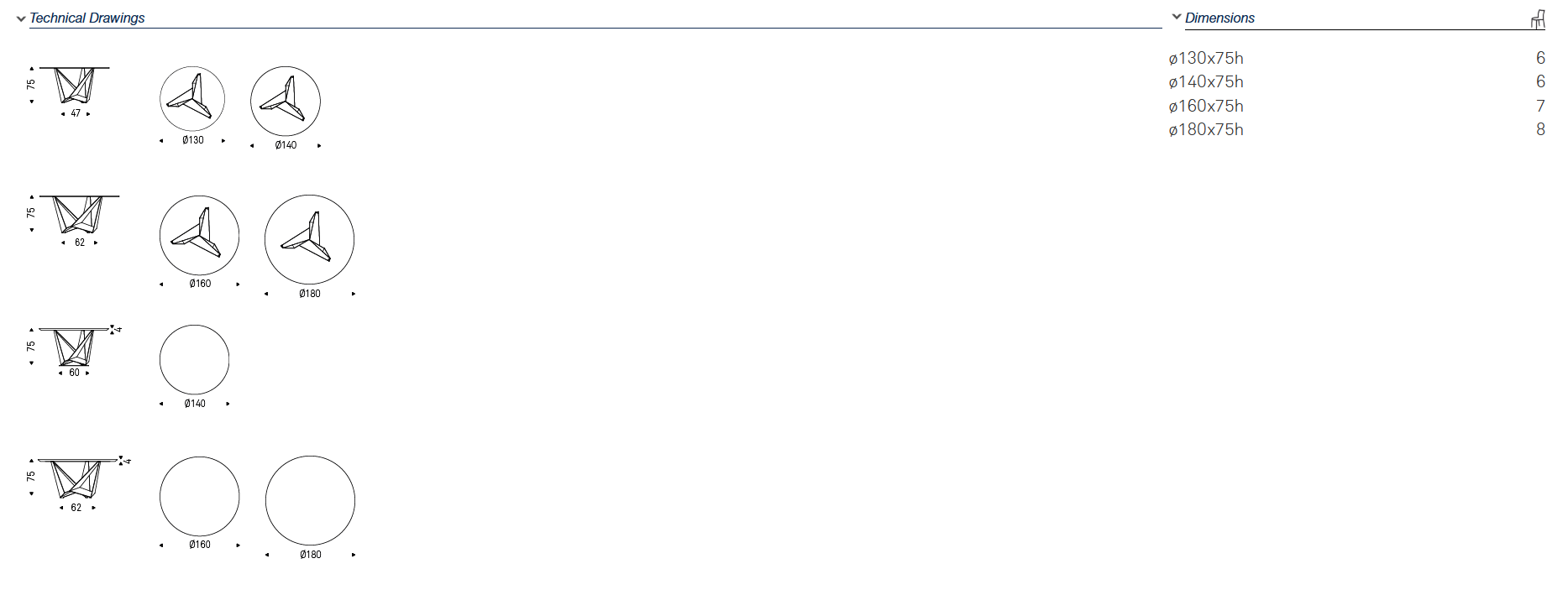Select the ø180x75h dimension row
Screen dimensions: 1568x595
click(x=1356, y=129)
